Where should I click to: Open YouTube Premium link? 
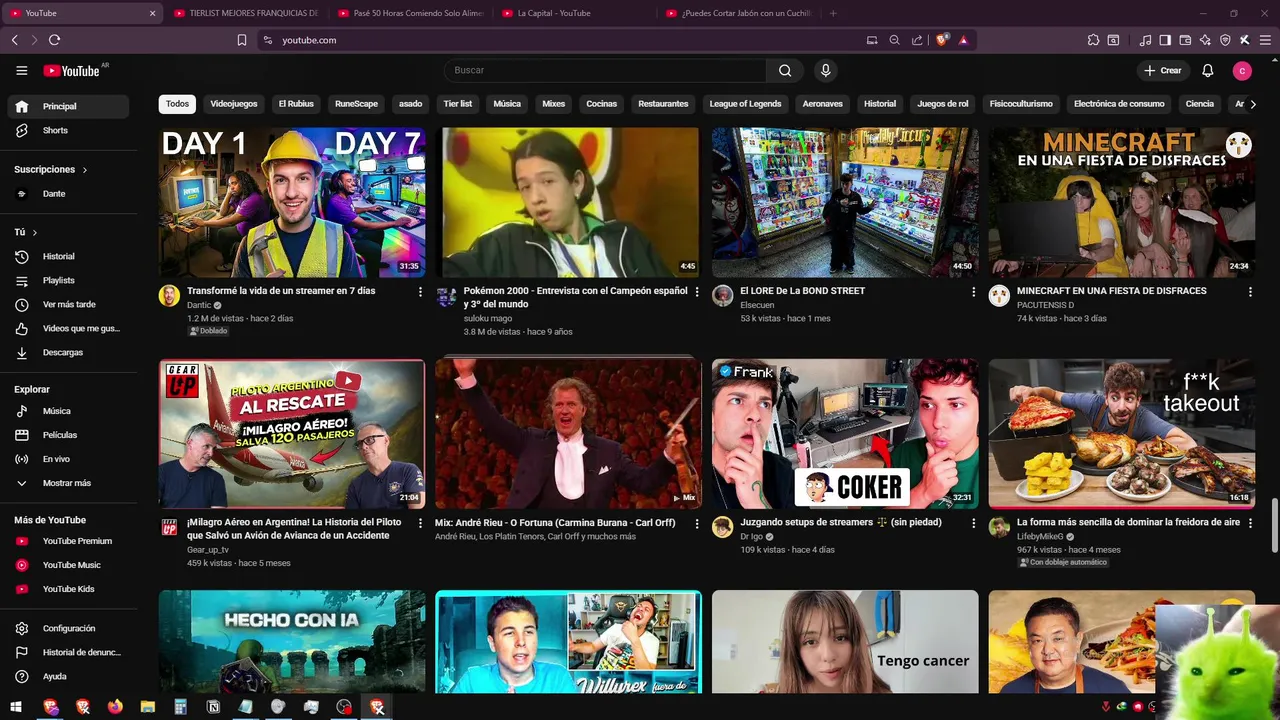click(x=68, y=541)
